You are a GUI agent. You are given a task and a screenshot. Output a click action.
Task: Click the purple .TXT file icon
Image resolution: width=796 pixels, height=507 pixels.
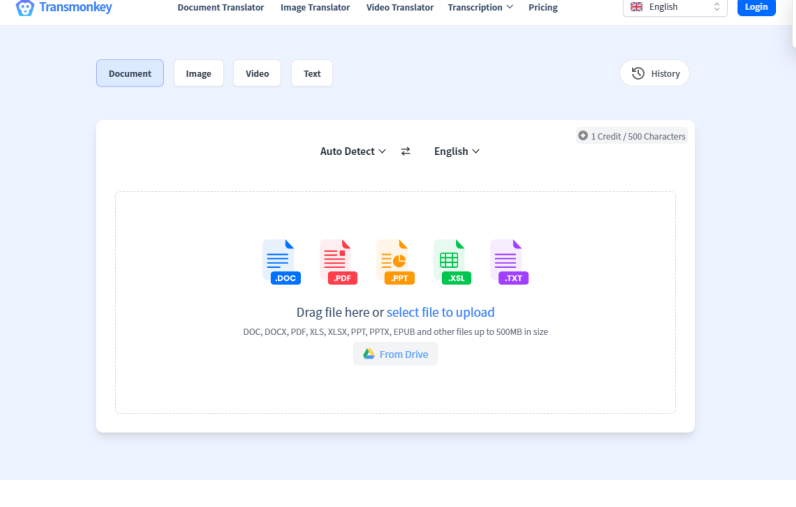508,262
